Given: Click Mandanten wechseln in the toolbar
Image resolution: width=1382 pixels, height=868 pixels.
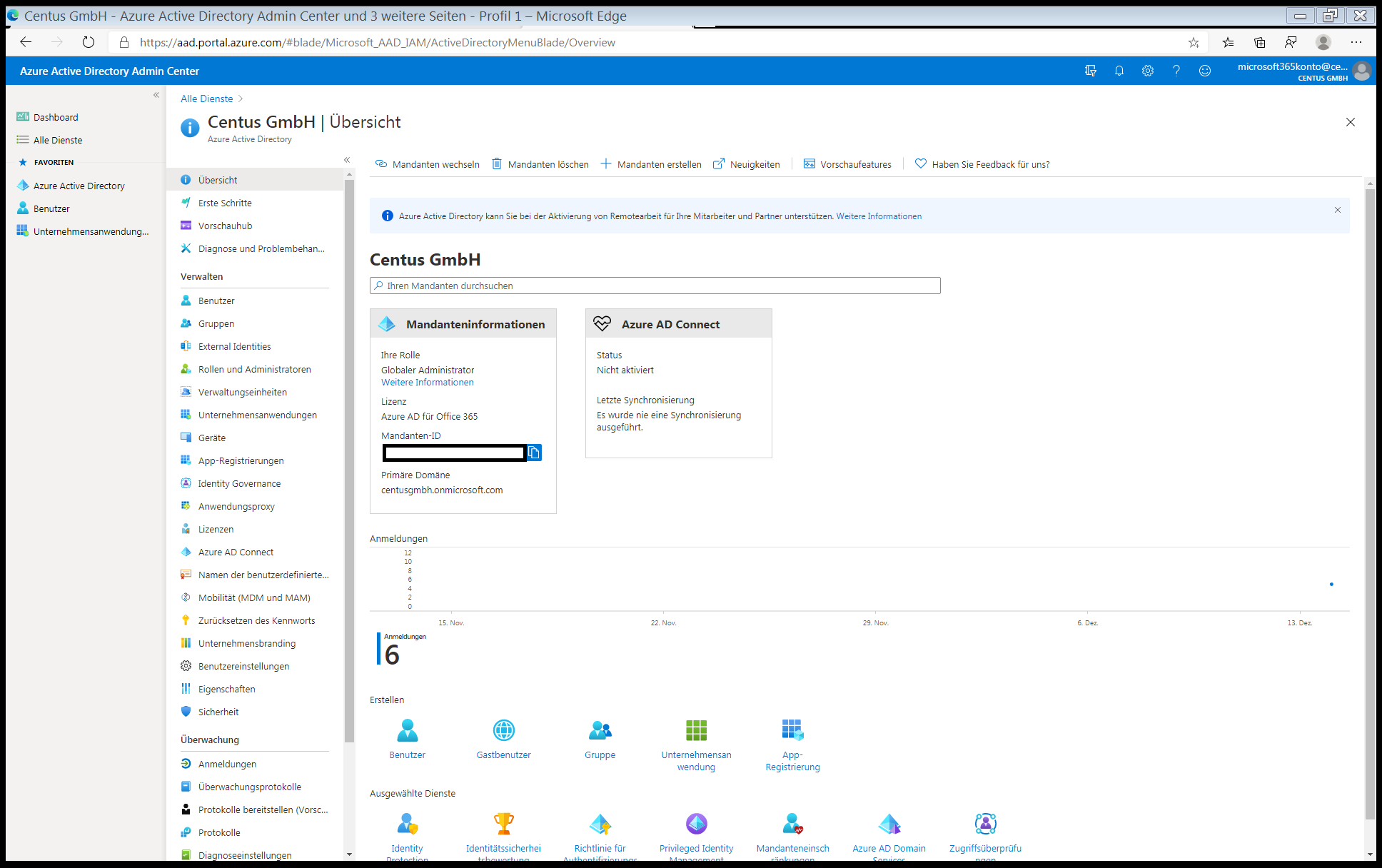Looking at the screenshot, I should 427,164.
